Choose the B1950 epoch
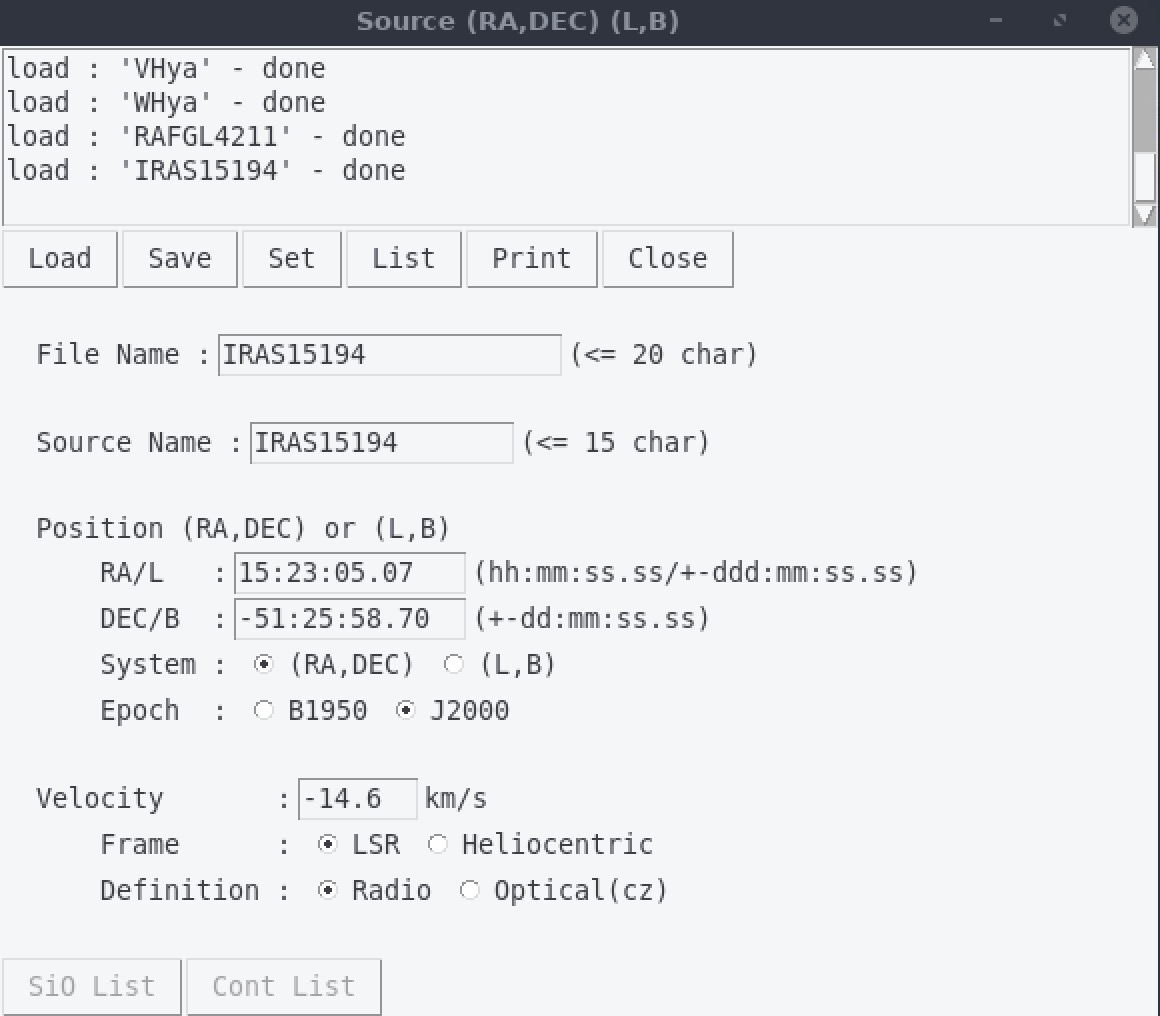Viewport: 1160px width, 1016px height. tap(264, 711)
